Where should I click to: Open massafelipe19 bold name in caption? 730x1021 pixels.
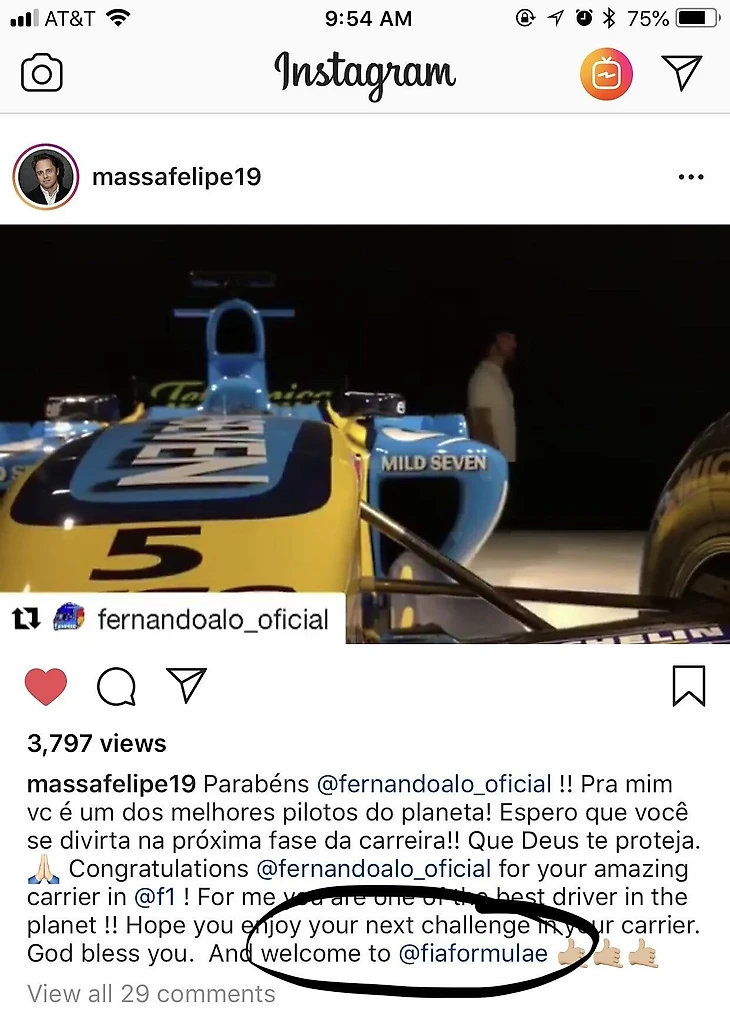(111, 783)
